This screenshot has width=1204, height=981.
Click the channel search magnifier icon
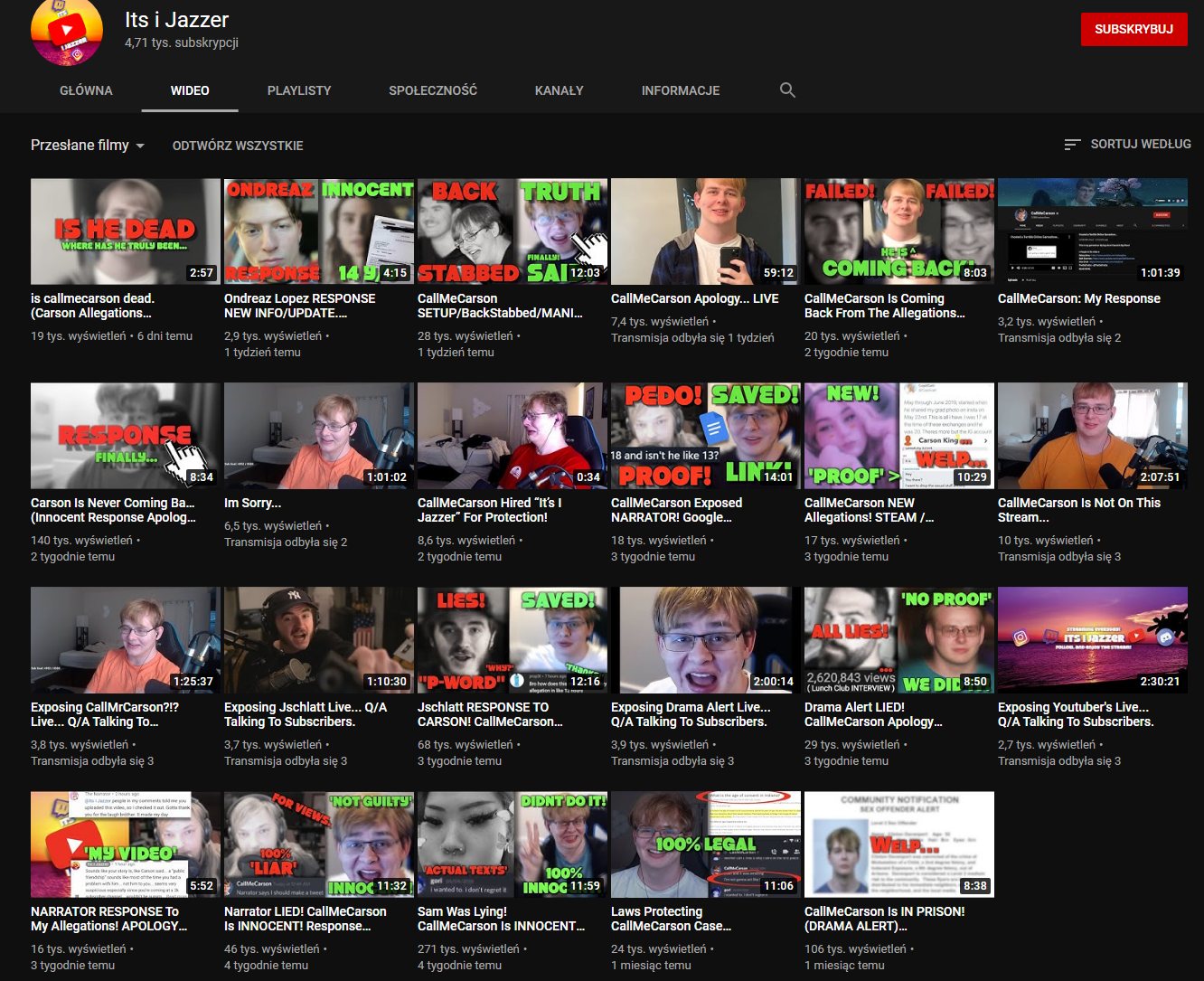tap(787, 90)
